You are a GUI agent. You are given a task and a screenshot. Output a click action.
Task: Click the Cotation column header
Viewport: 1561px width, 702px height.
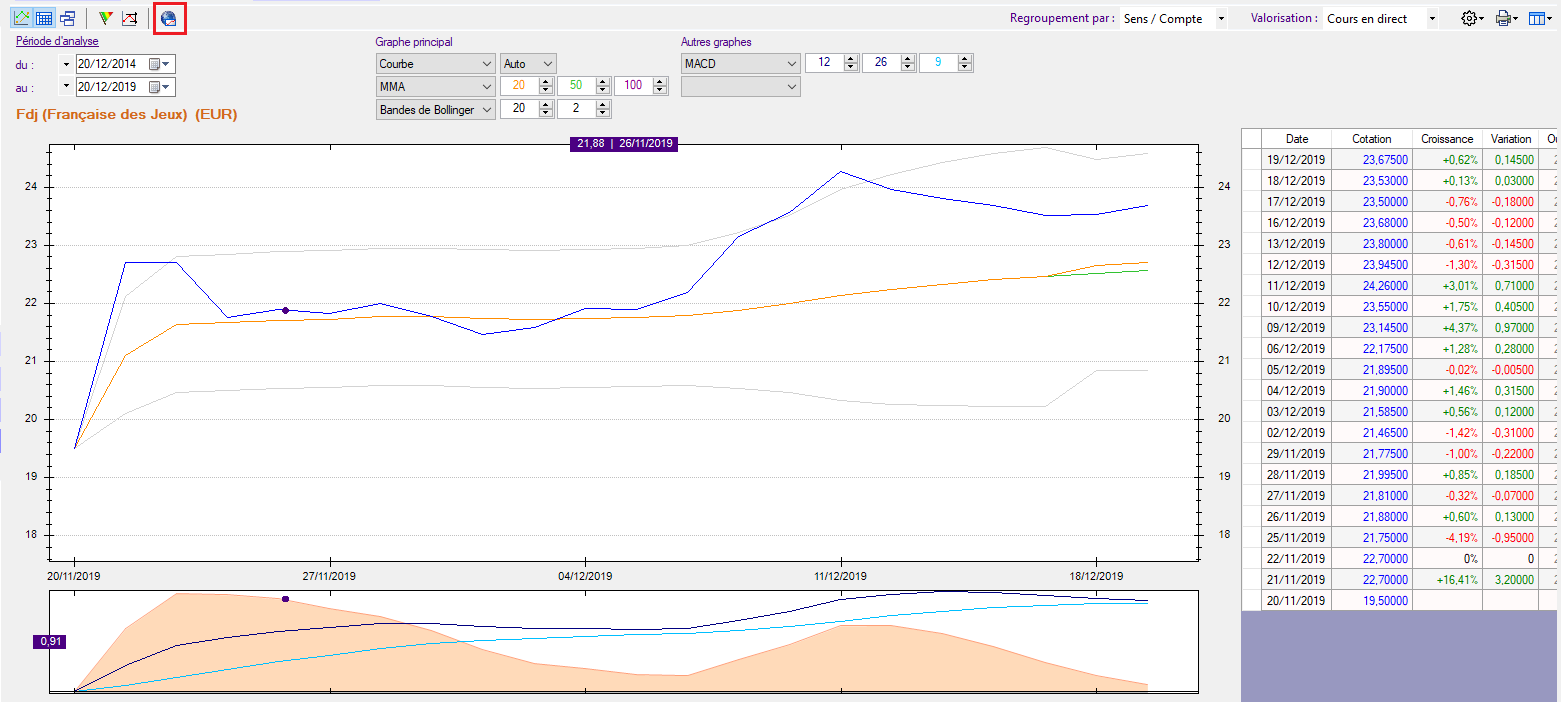pyautogui.click(x=1371, y=139)
